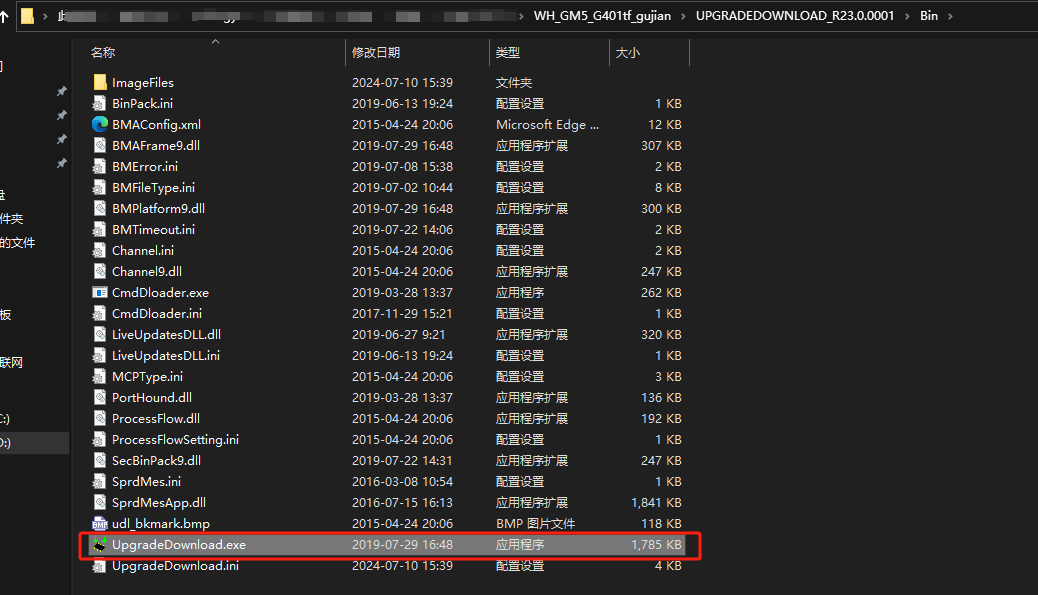Open the ImageFiles folder icon

click(x=100, y=82)
